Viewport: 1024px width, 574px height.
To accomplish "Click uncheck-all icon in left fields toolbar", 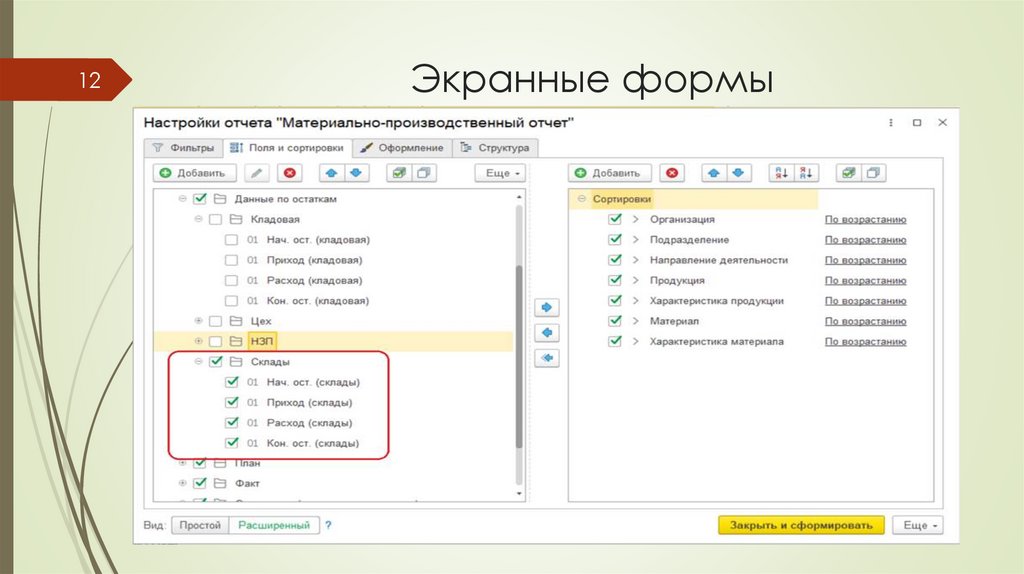I will [424, 173].
